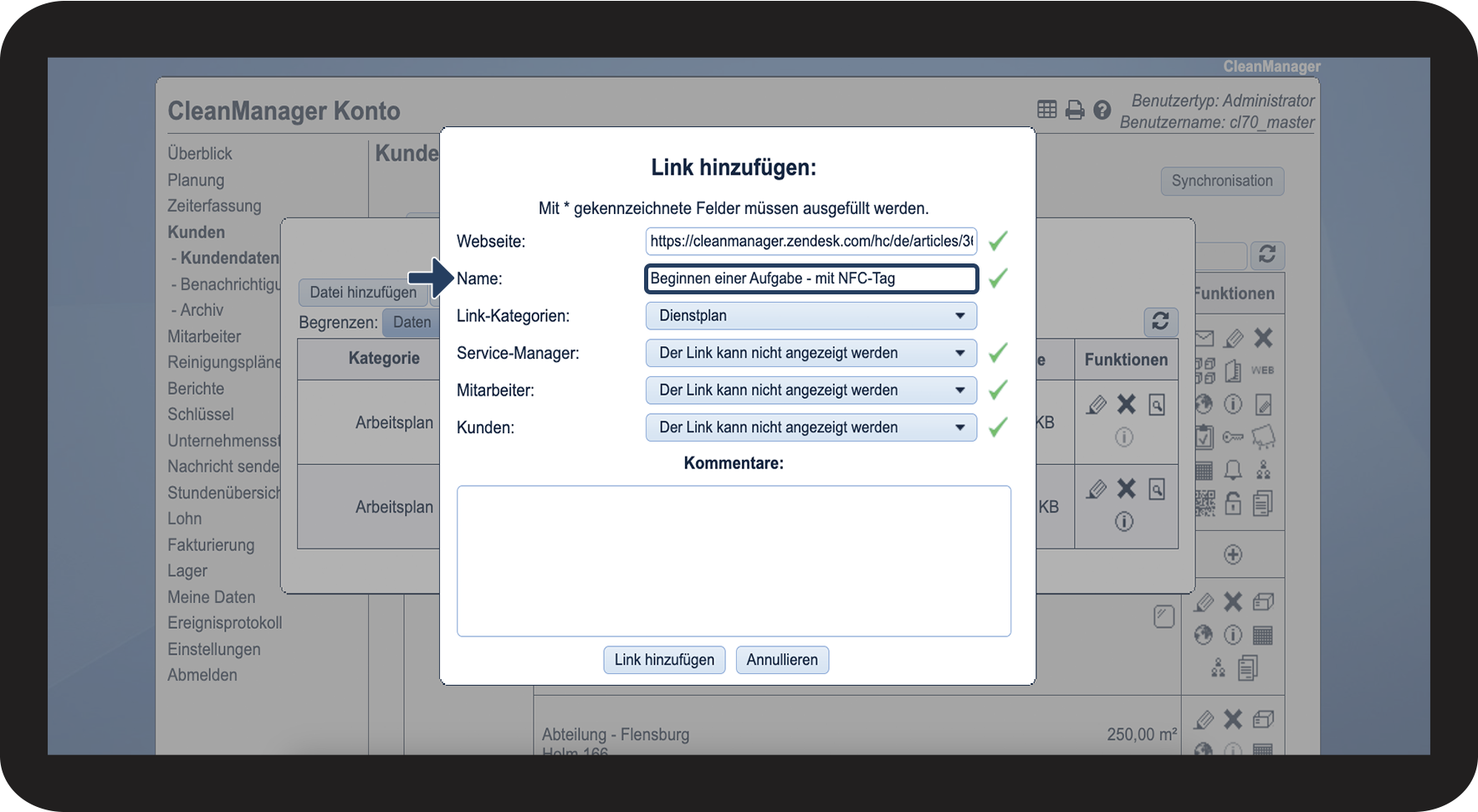Viewport: 1478px width, 812px height.
Task: Select Einstellungen in the sidebar menu
Action: (214, 650)
